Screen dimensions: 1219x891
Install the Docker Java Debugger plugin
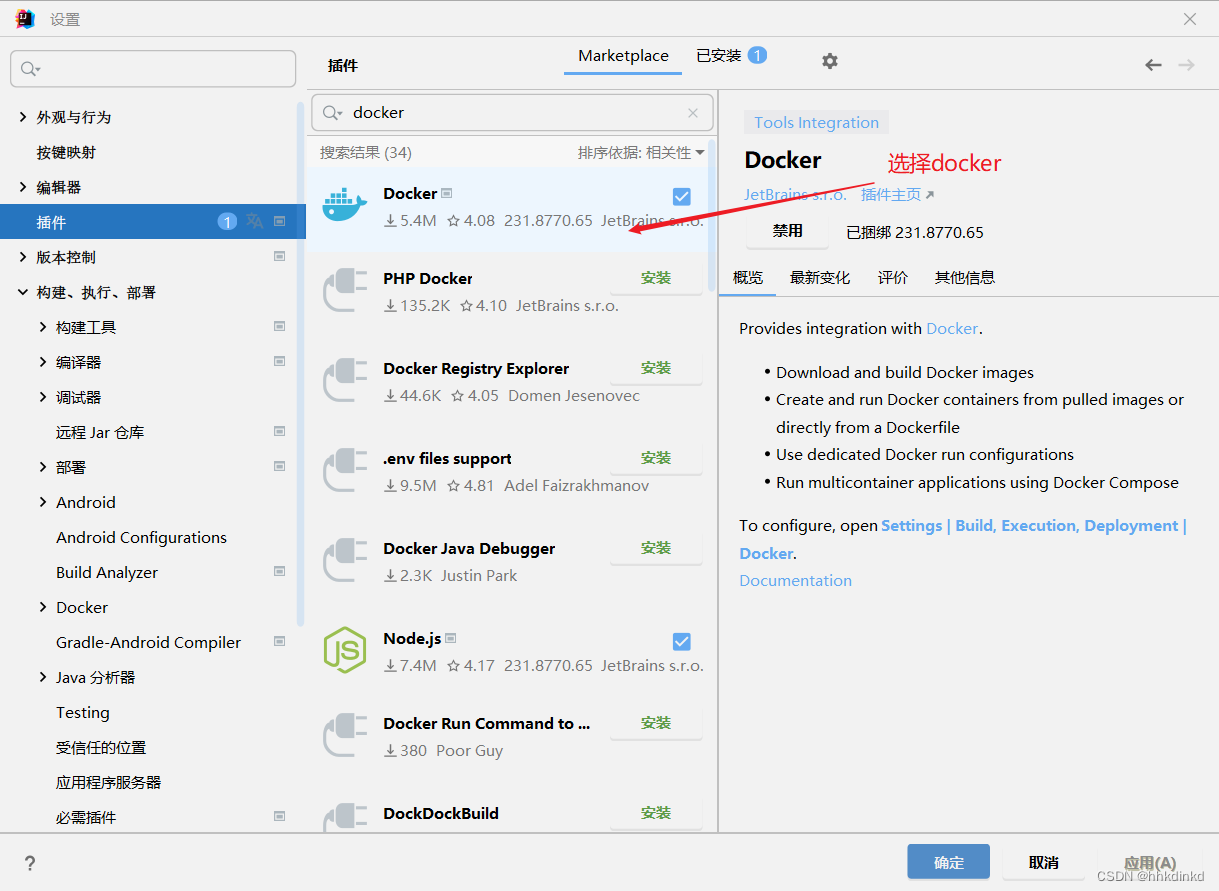click(x=656, y=548)
